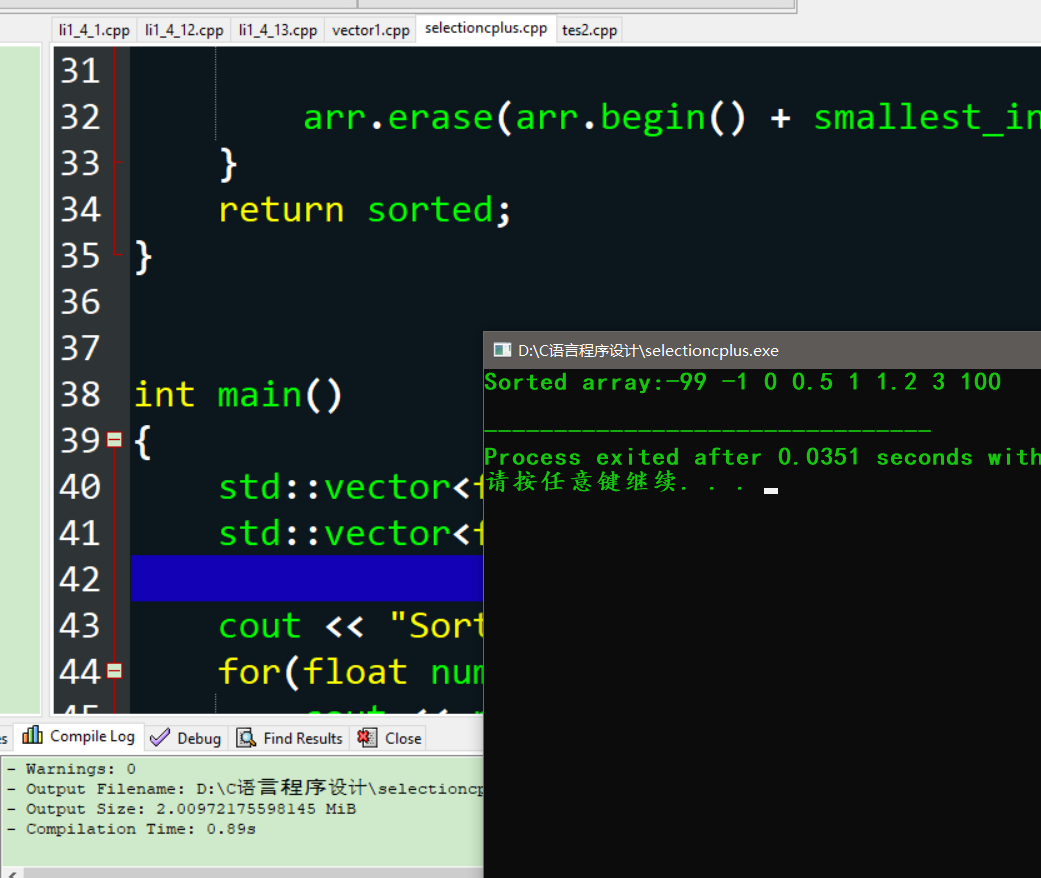Switch to the tes2.cpp tab
Image resolution: width=1041 pixels, height=878 pixels.
tap(589, 30)
